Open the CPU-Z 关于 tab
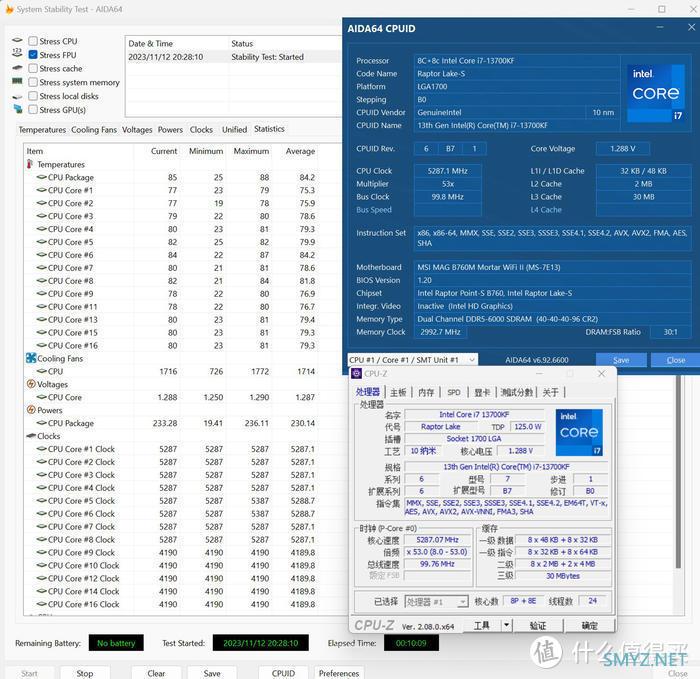This screenshot has width=700, height=679. click(550, 392)
